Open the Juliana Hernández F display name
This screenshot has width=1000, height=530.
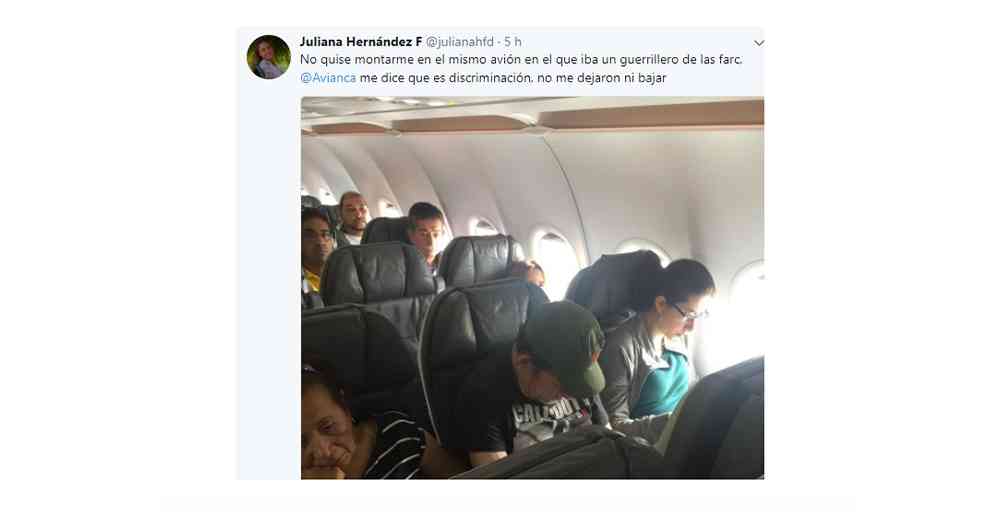(360, 42)
